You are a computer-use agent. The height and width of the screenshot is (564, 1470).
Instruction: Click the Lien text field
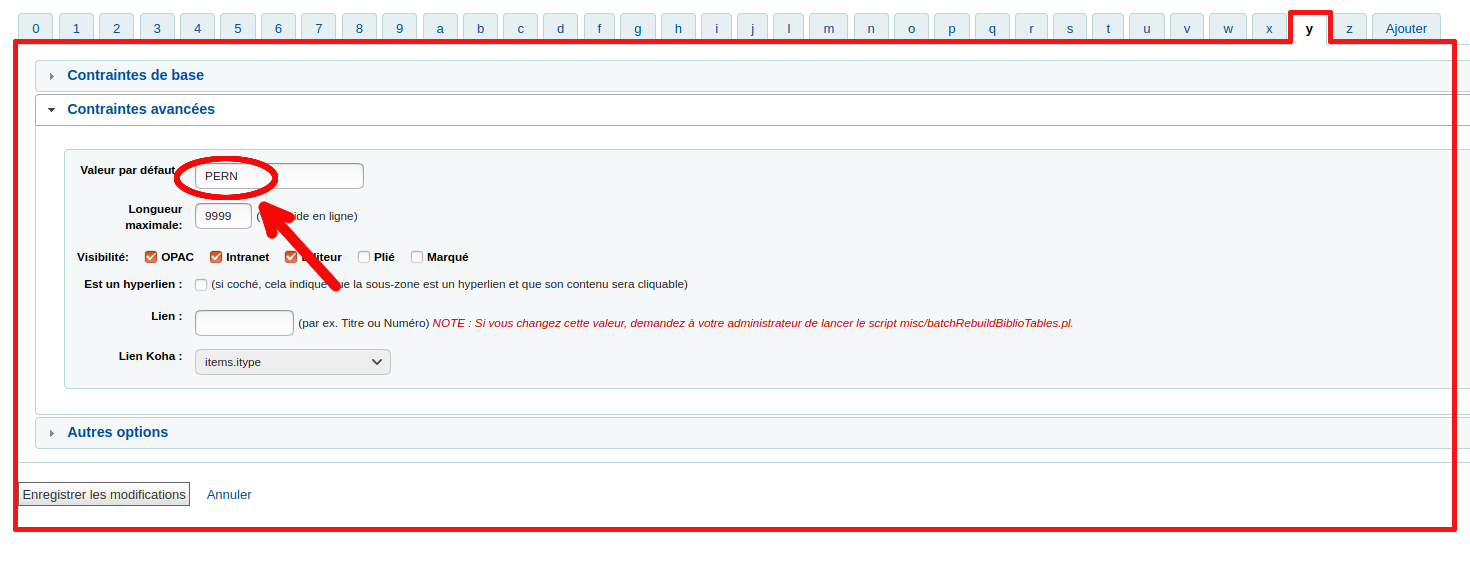point(244,323)
